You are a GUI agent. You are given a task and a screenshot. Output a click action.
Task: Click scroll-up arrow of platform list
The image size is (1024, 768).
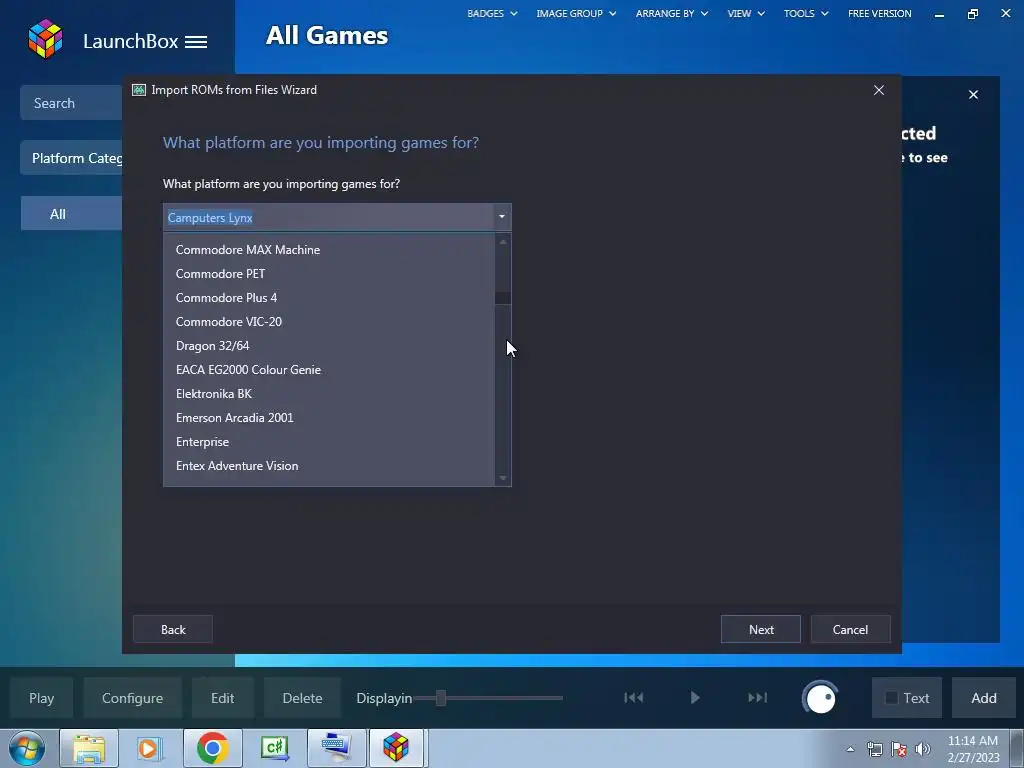(503, 242)
